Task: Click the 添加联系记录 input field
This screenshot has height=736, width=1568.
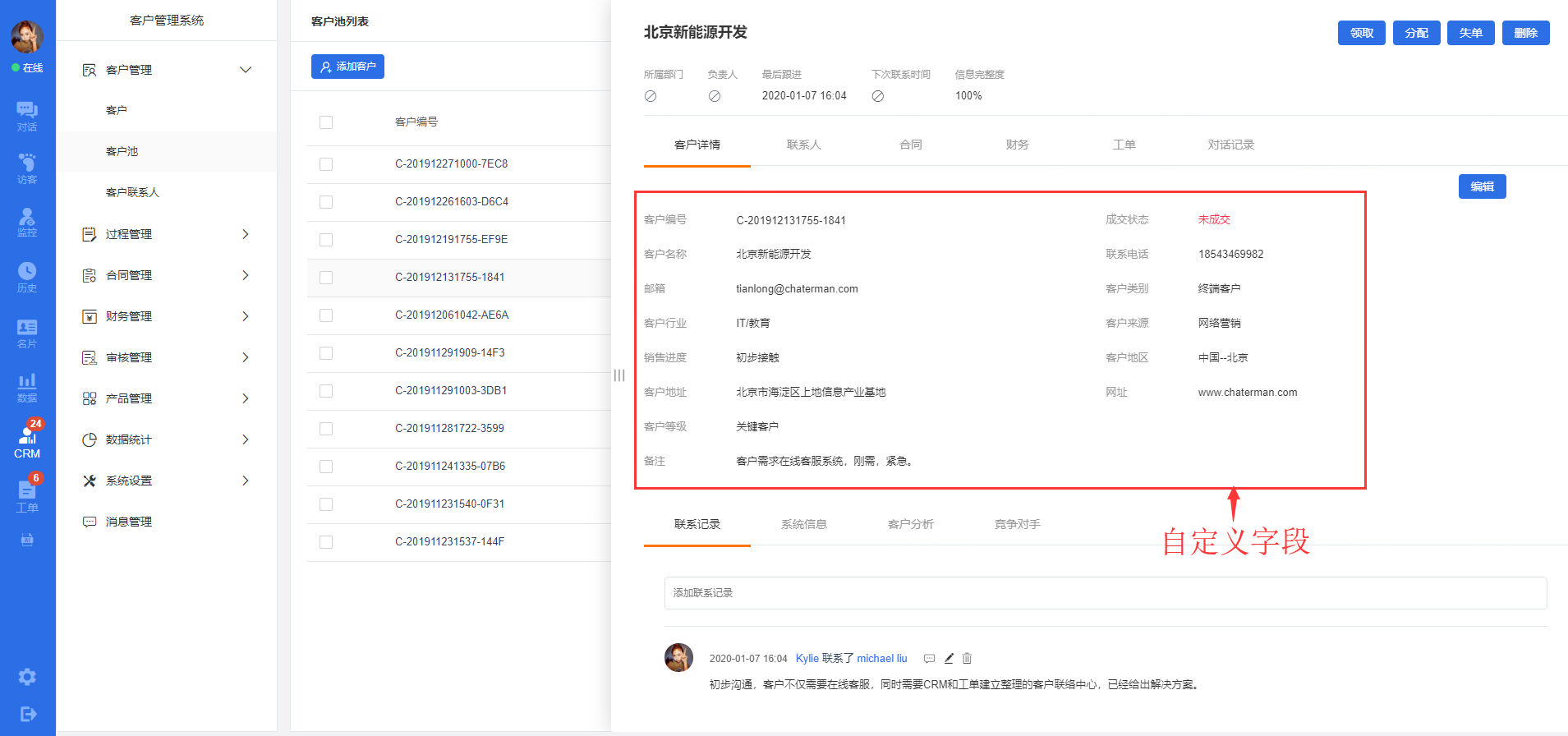Action: click(1106, 593)
